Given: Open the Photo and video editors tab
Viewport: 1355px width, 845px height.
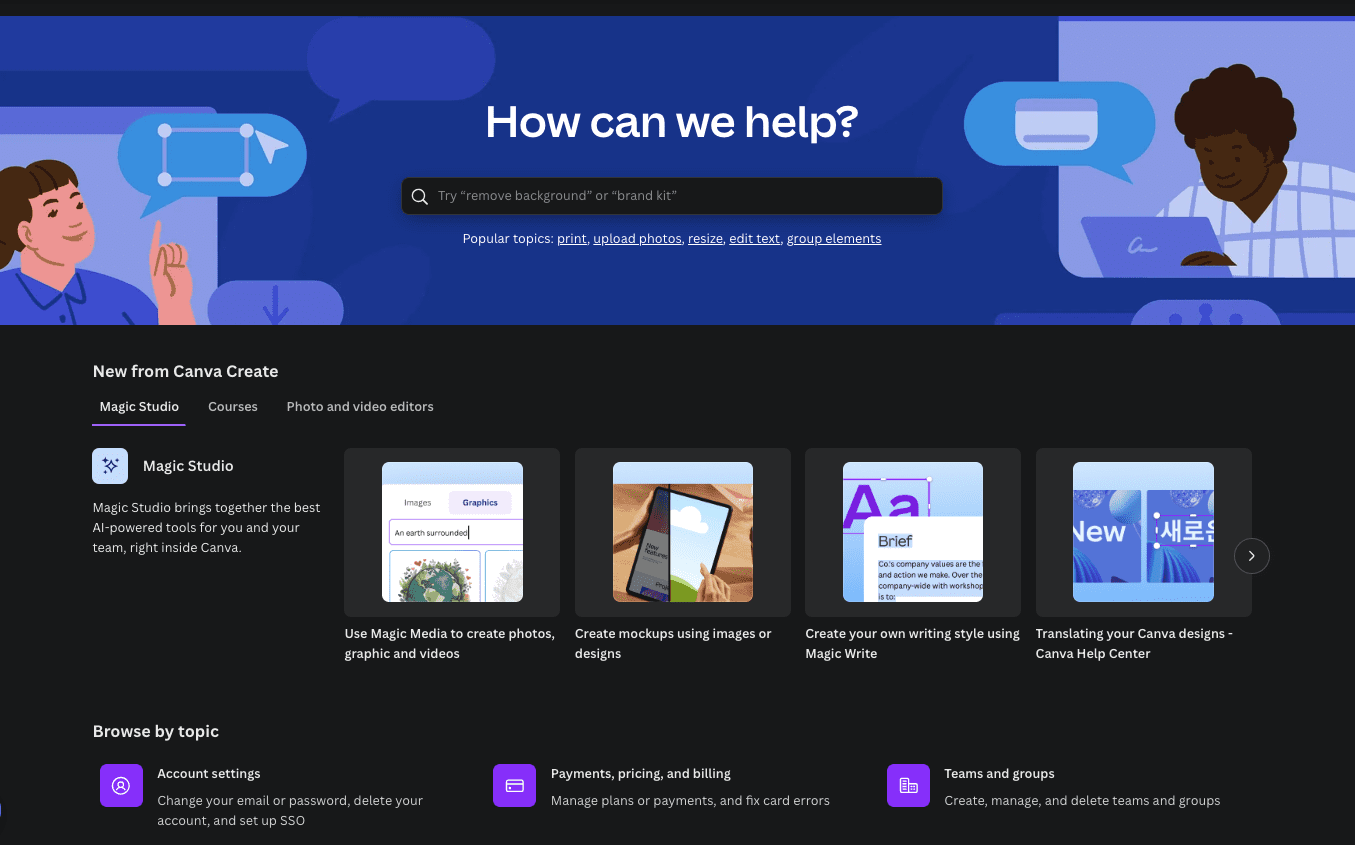Looking at the screenshot, I should pos(359,407).
